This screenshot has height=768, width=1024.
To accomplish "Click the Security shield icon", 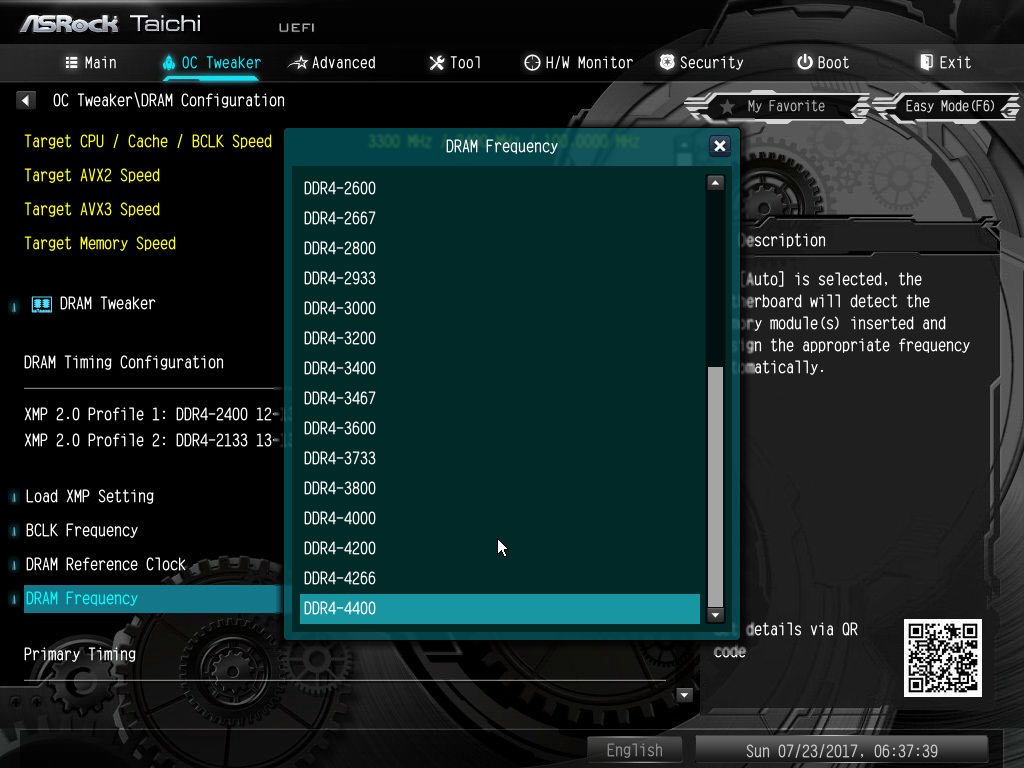I will coord(667,63).
